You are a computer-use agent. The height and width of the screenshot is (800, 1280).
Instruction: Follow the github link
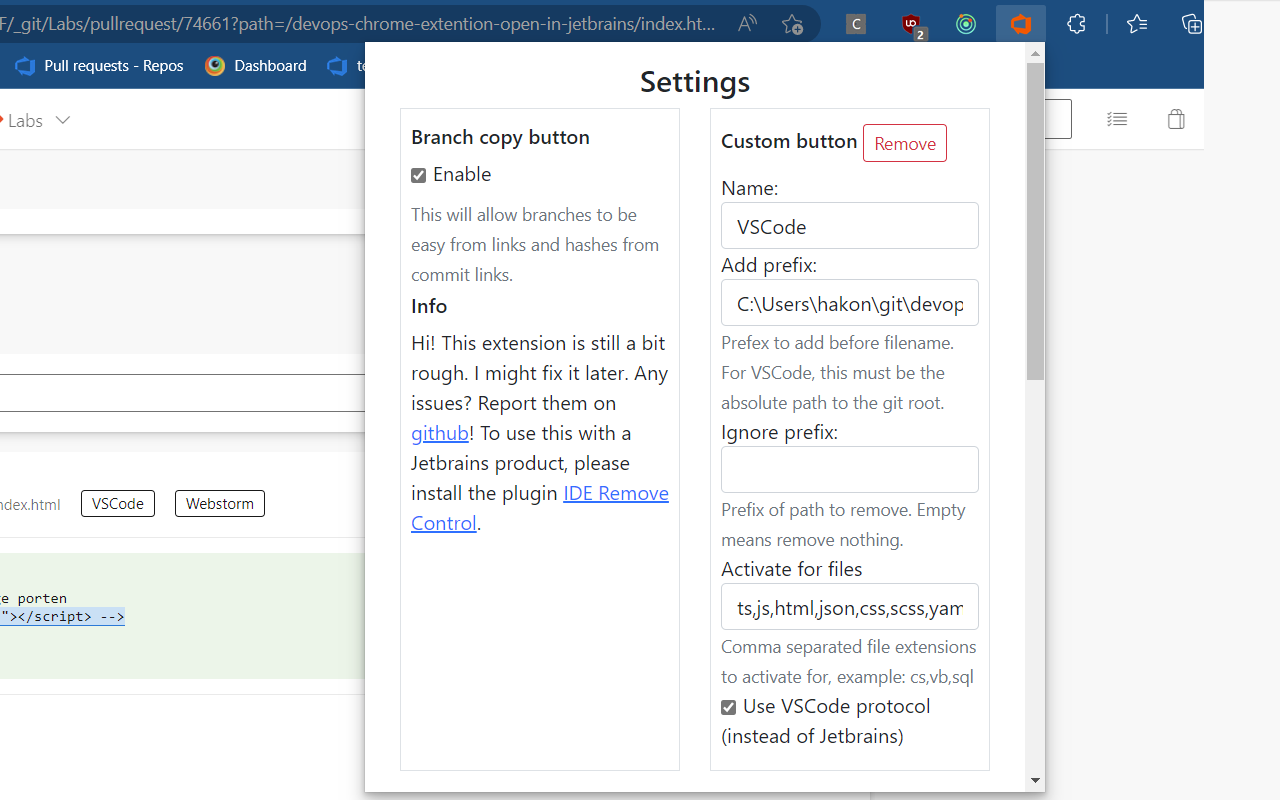coord(440,433)
